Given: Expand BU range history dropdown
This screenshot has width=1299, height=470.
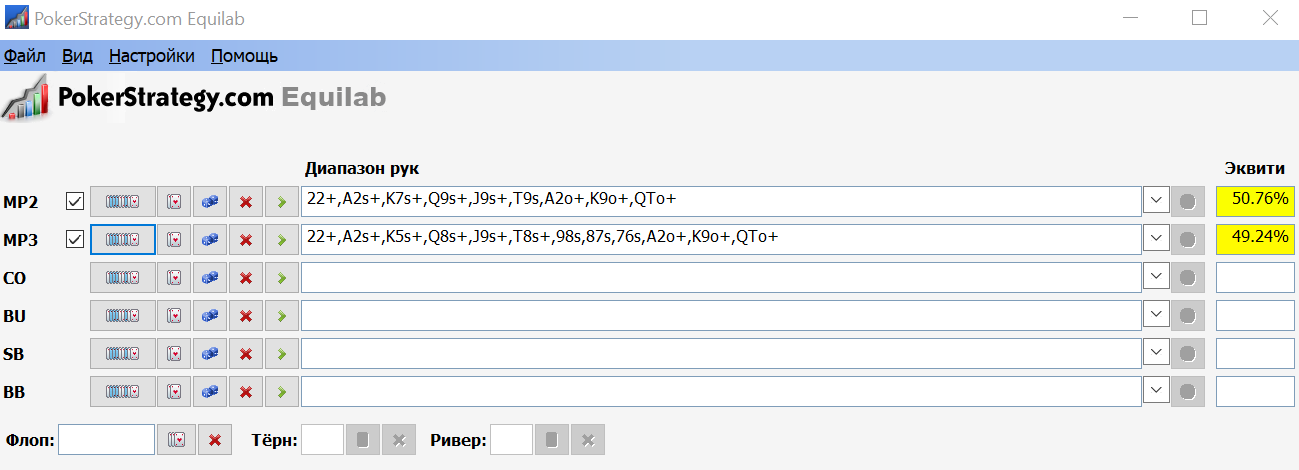Looking at the screenshot, I should [1156, 316].
